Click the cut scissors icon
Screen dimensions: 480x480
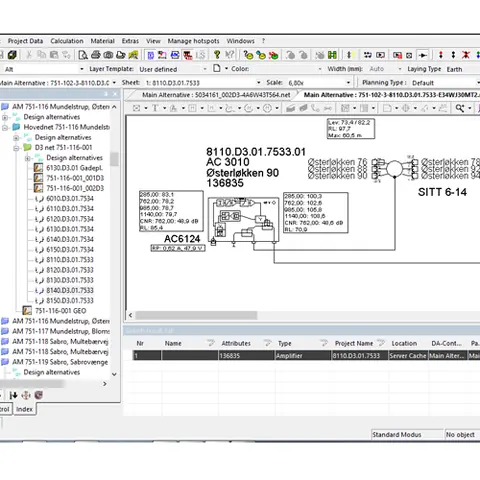click(x=29, y=55)
